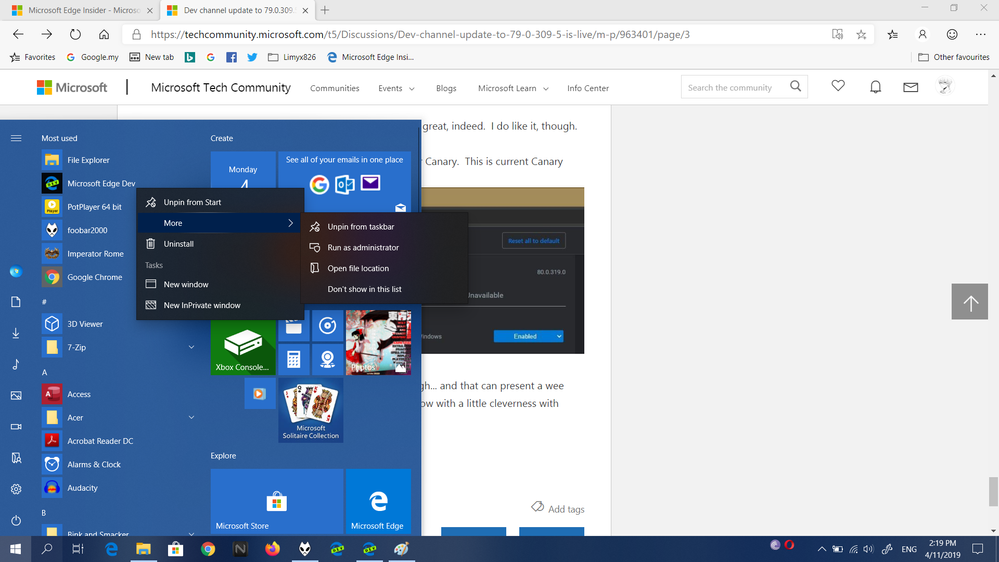Open Access from the app list
Screen dimensions: 999x562
pyautogui.click(x=79, y=394)
